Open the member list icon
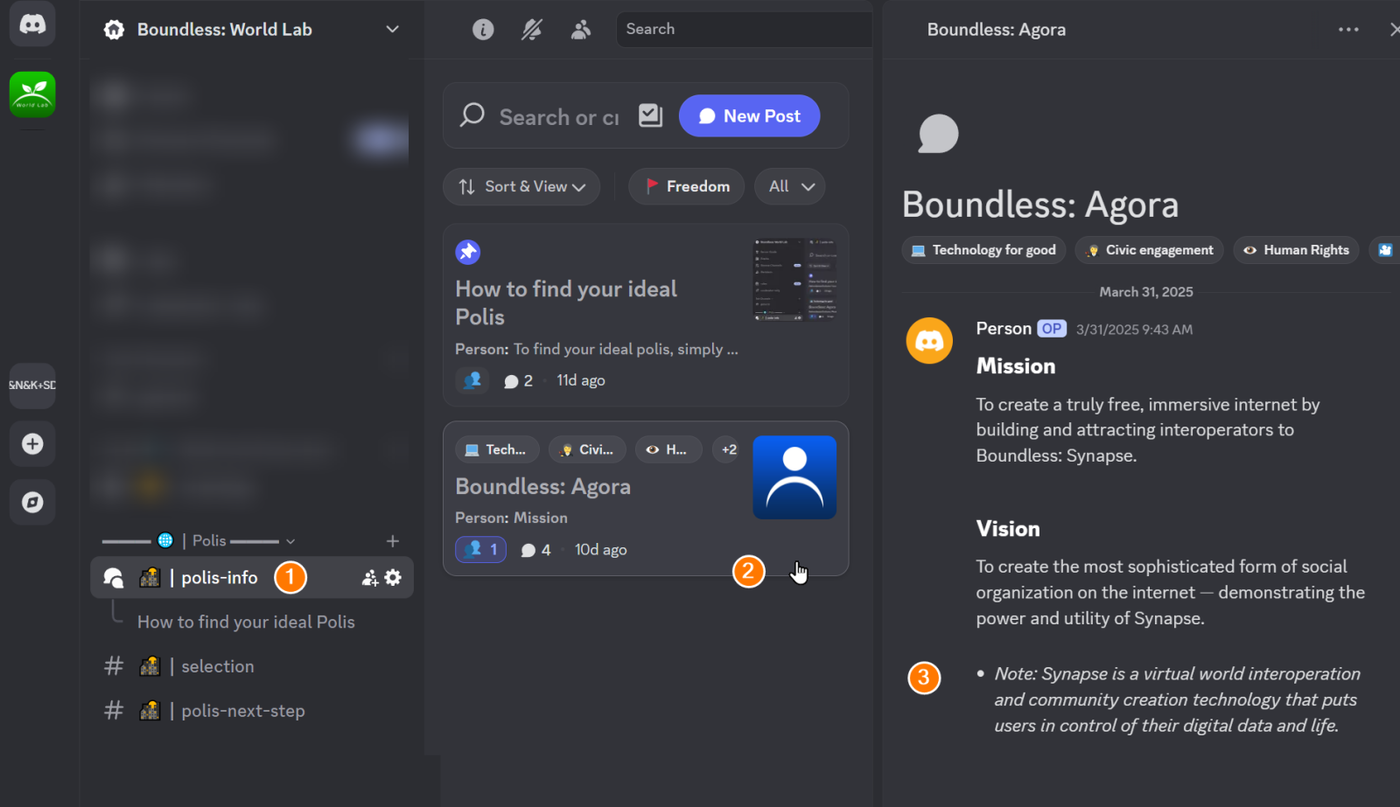Image resolution: width=1400 pixels, height=807 pixels. 581,30
